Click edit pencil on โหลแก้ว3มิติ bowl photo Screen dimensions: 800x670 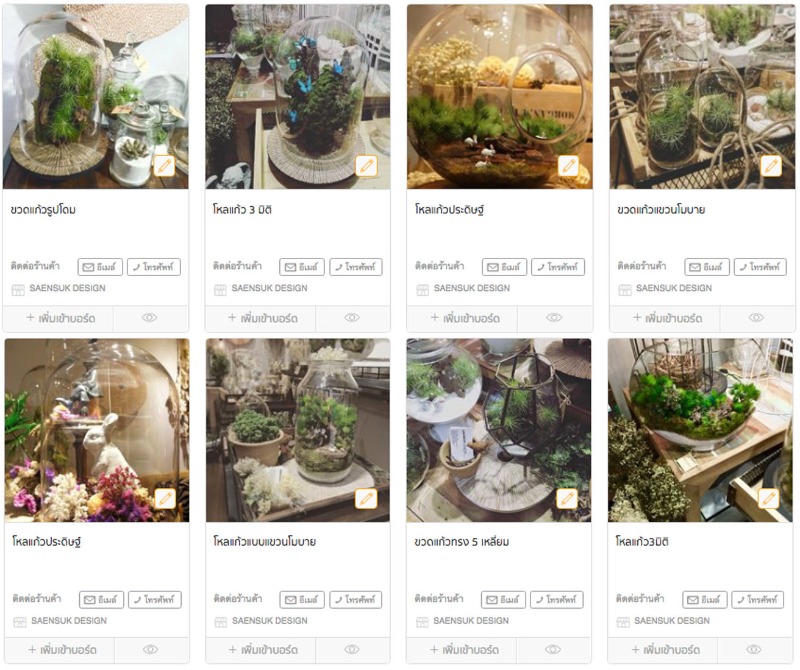point(768,499)
